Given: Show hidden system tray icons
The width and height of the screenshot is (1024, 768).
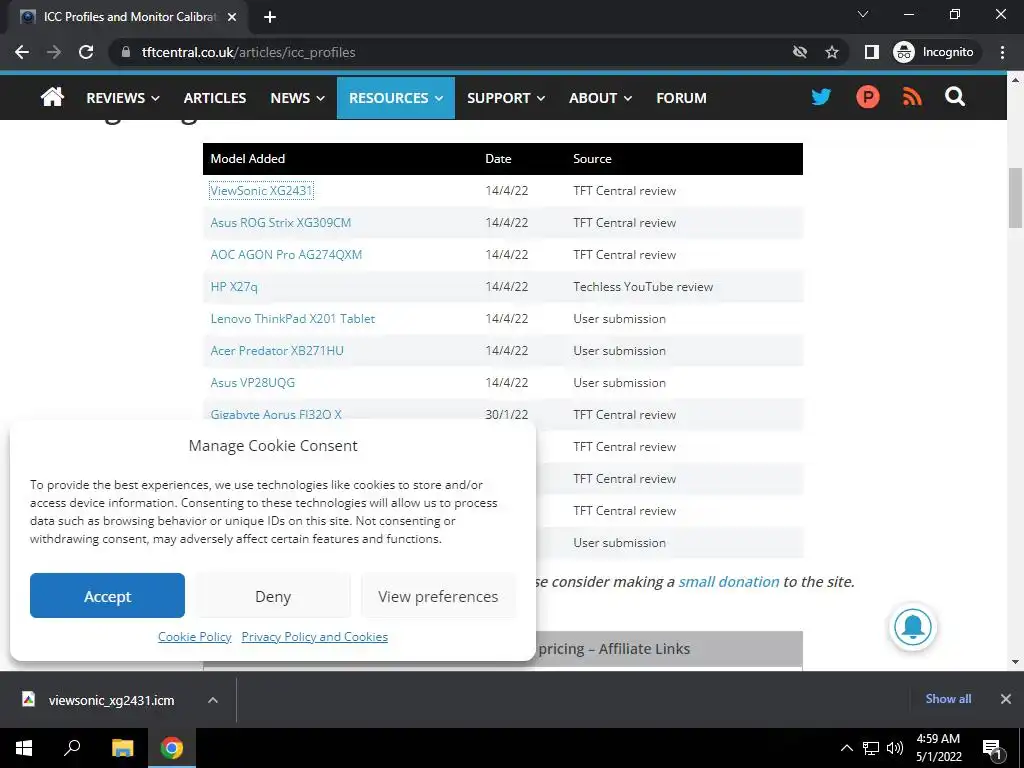Looking at the screenshot, I should [846, 748].
